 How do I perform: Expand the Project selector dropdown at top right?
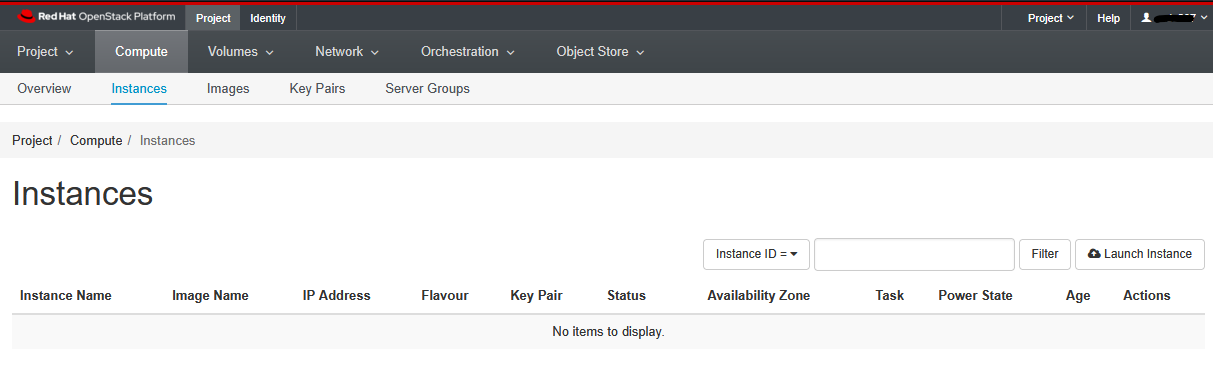pos(1051,18)
